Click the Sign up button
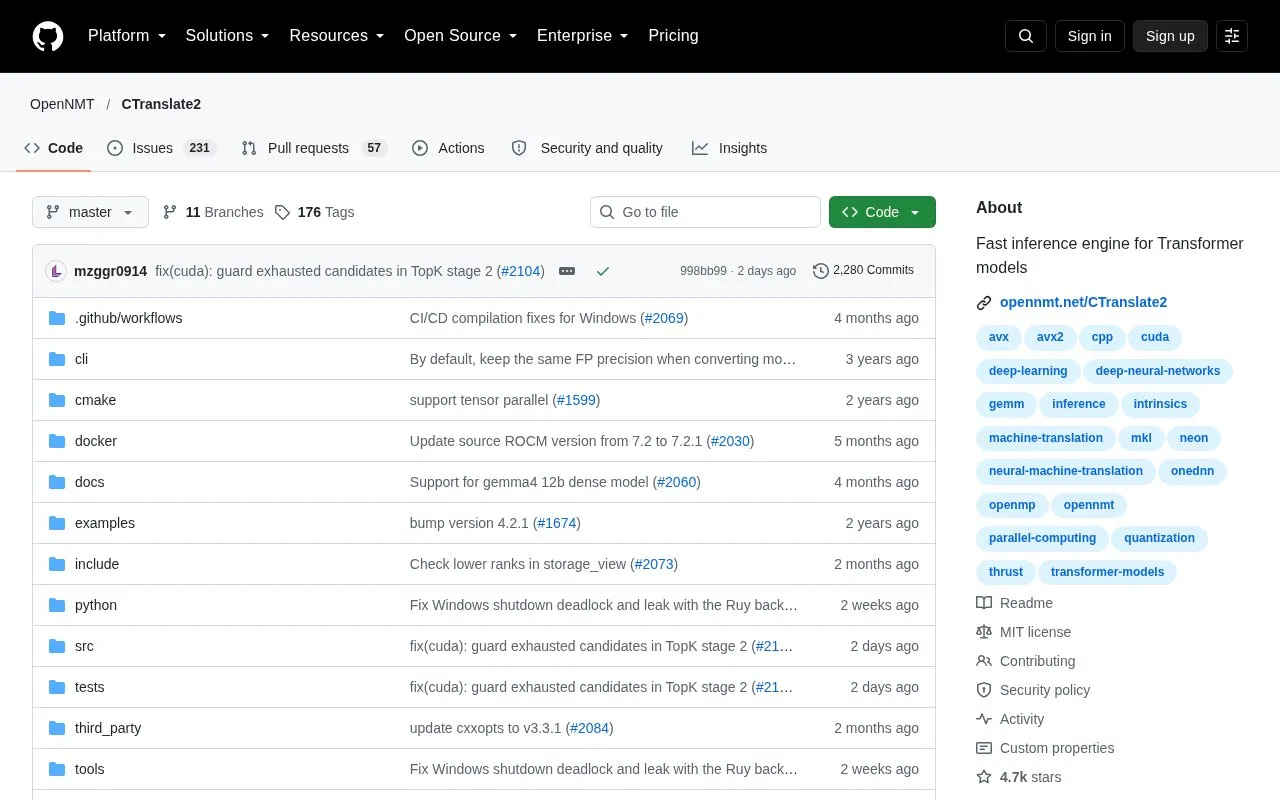The height and width of the screenshot is (800, 1280). (x=1170, y=36)
